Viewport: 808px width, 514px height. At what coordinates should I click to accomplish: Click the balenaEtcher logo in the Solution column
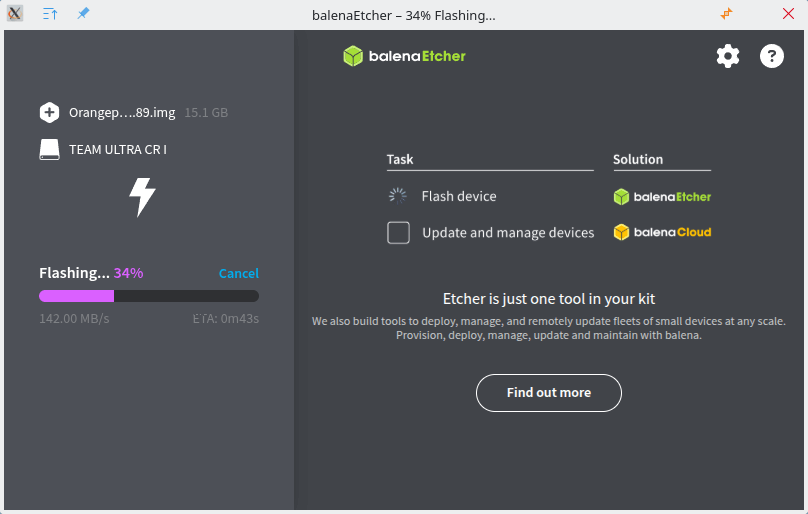[x=662, y=197]
